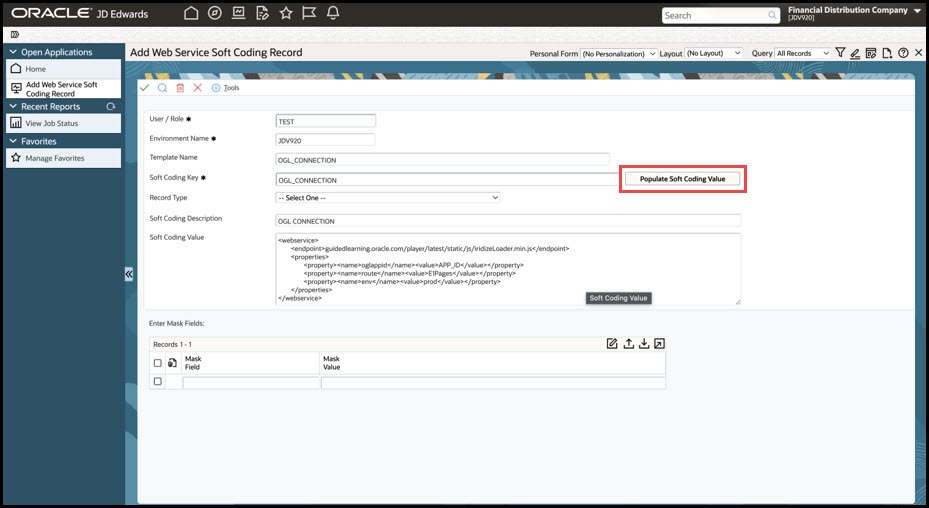Open the Record Type dropdown
Viewport: 929px width, 508px height.
pos(388,197)
